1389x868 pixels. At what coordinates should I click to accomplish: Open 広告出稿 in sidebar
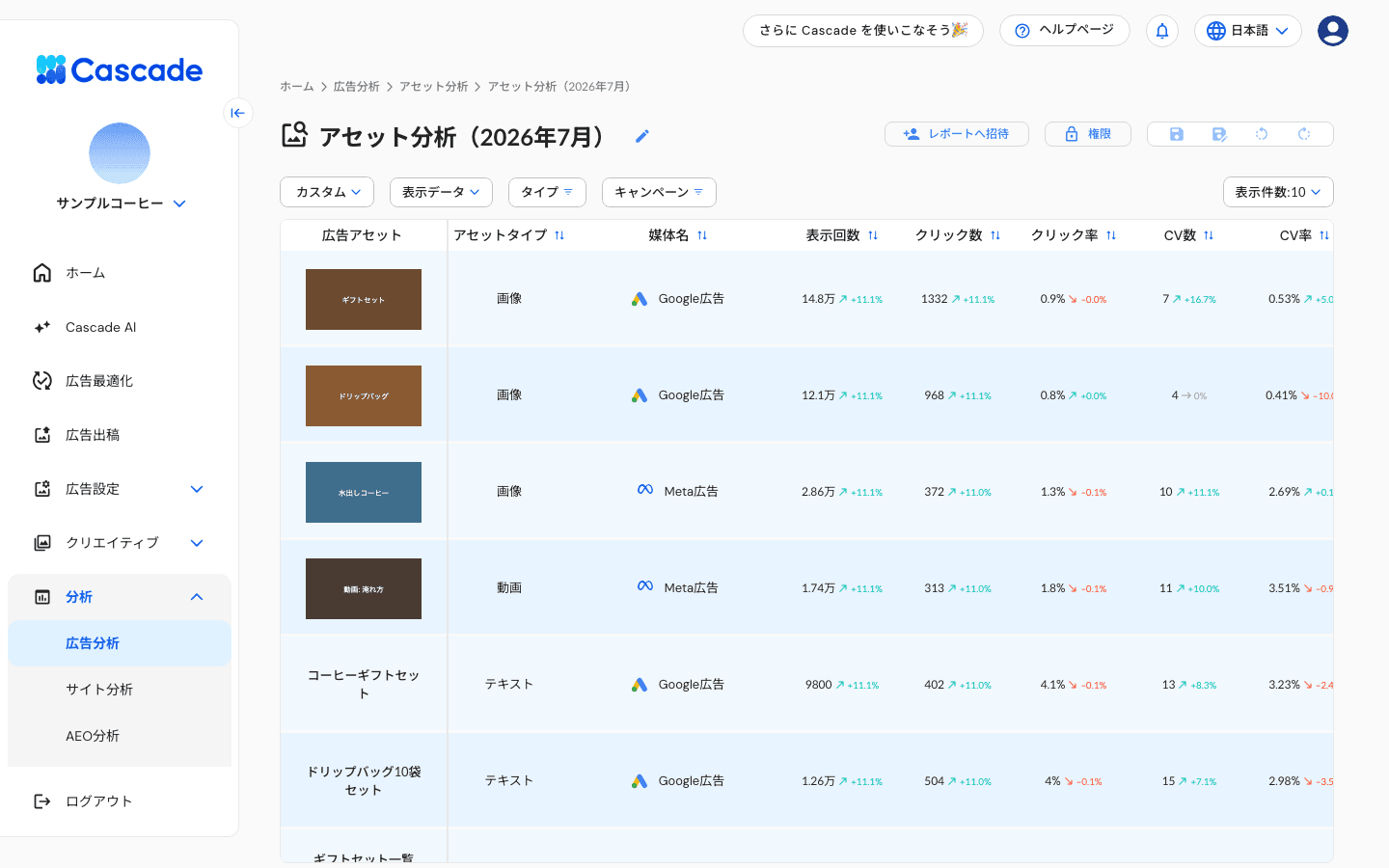coord(120,435)
